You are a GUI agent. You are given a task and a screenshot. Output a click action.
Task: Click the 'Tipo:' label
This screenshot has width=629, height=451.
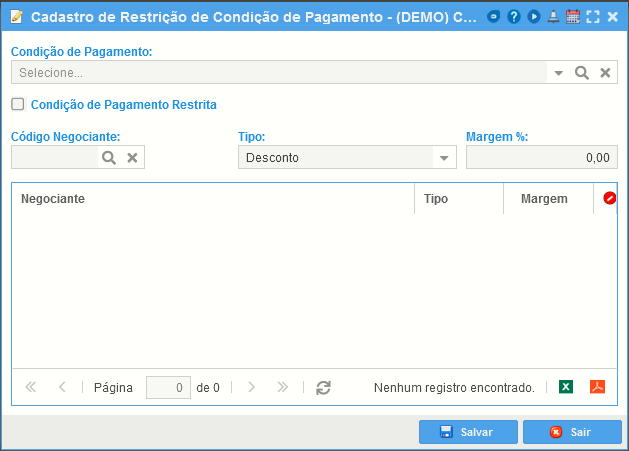252,137
